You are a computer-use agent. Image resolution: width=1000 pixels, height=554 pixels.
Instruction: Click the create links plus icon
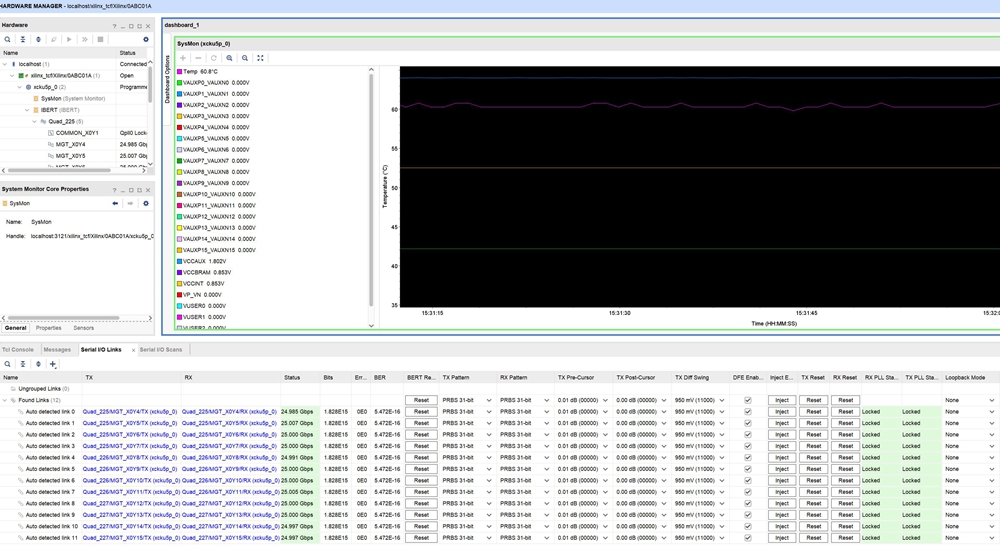[53, 364]
